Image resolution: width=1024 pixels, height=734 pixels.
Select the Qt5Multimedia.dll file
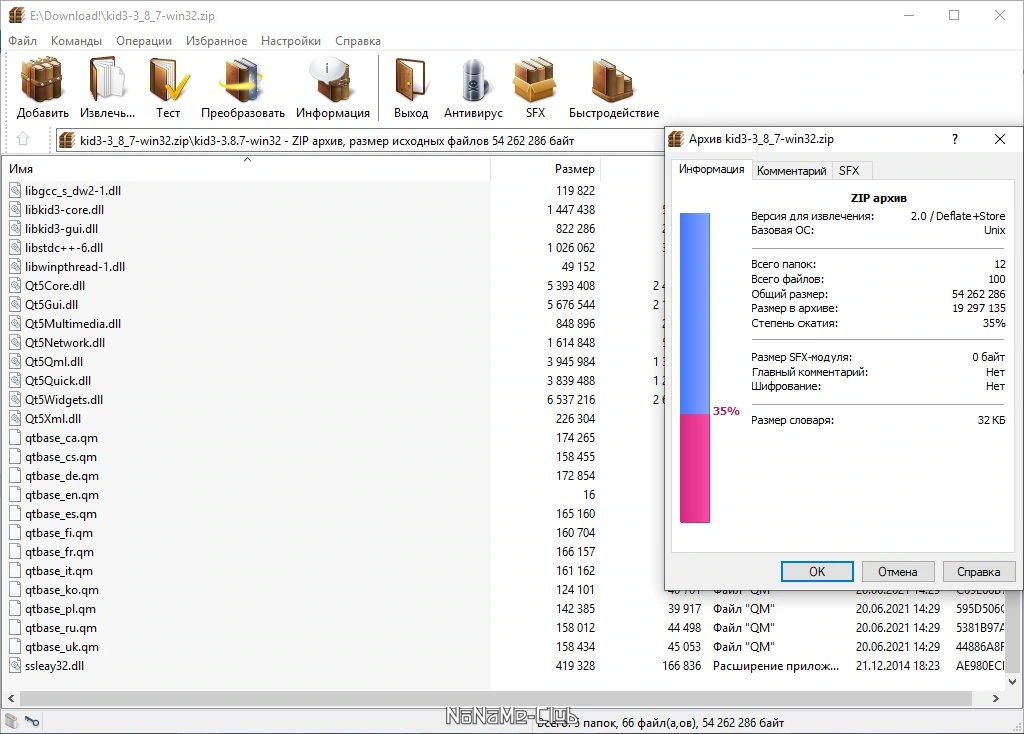pyautogui.click(x=73, y=323)
